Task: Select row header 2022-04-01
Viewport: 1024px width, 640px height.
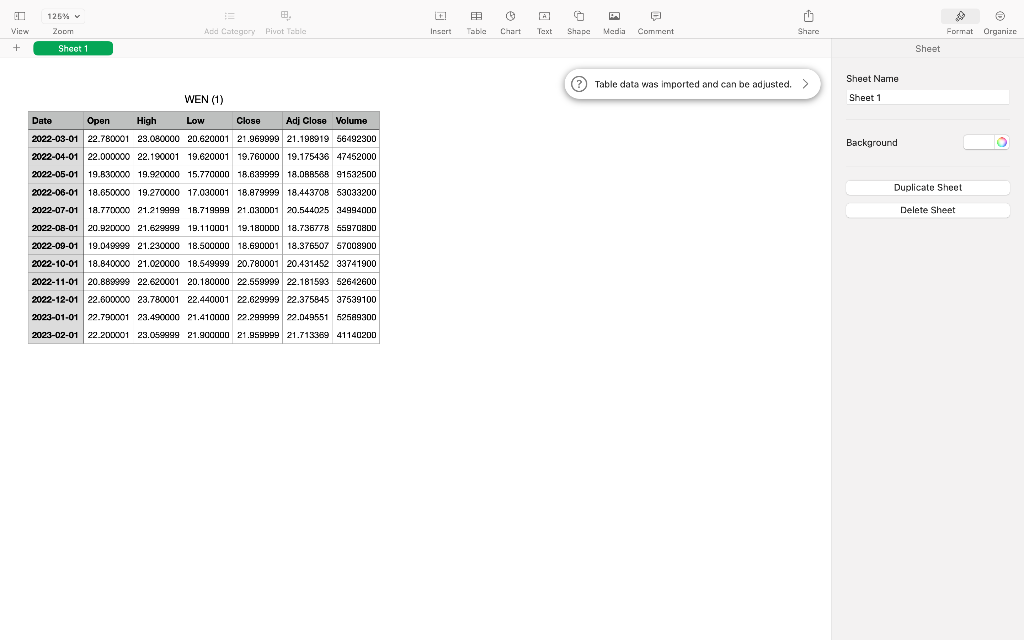Action: click(56, 157)
